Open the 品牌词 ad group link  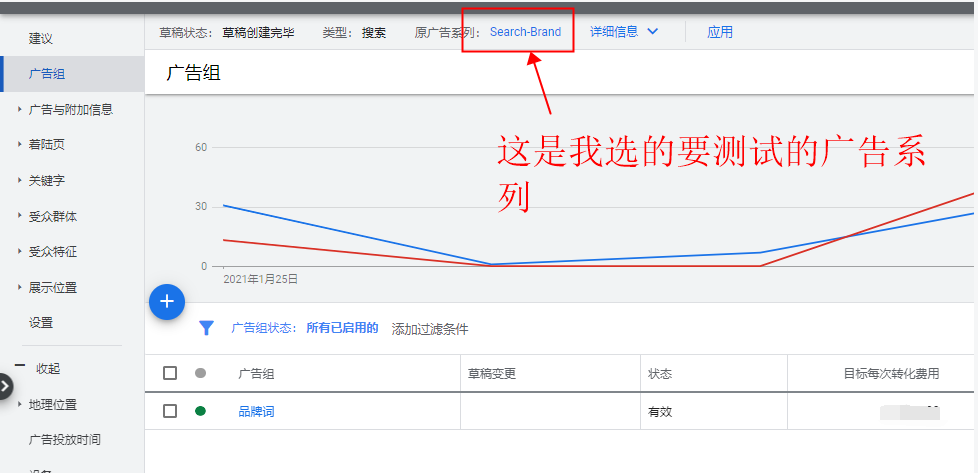point(256,411)
